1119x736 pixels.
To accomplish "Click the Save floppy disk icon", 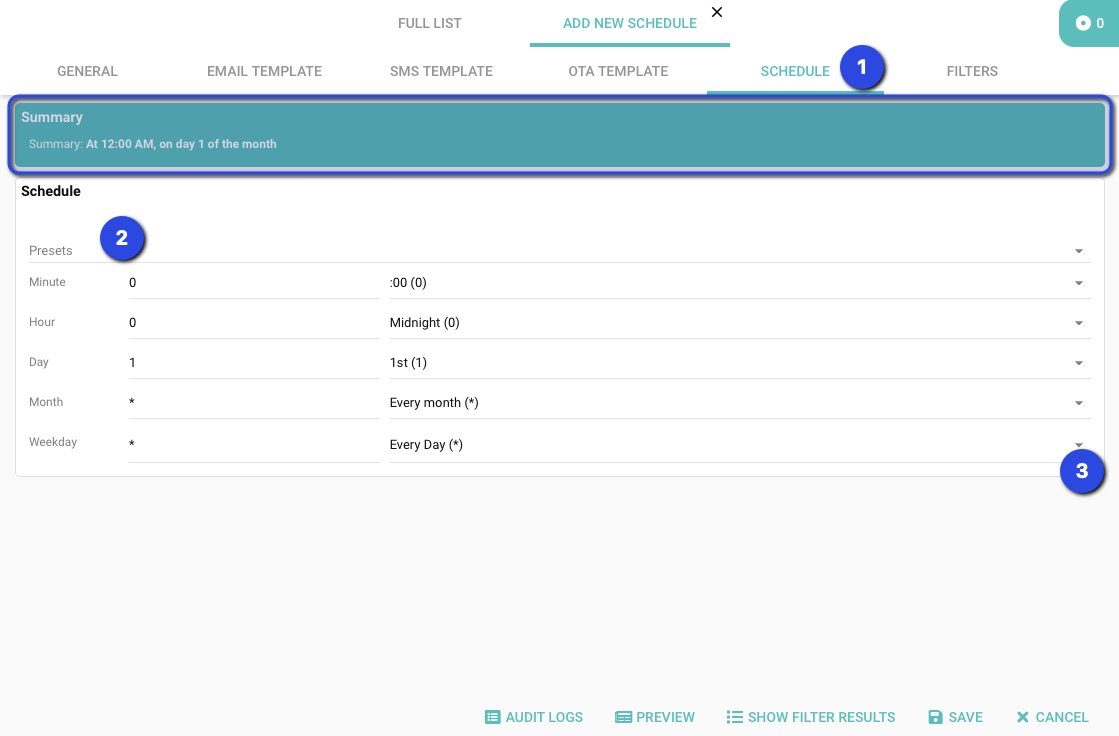I will tap(936, 717).
